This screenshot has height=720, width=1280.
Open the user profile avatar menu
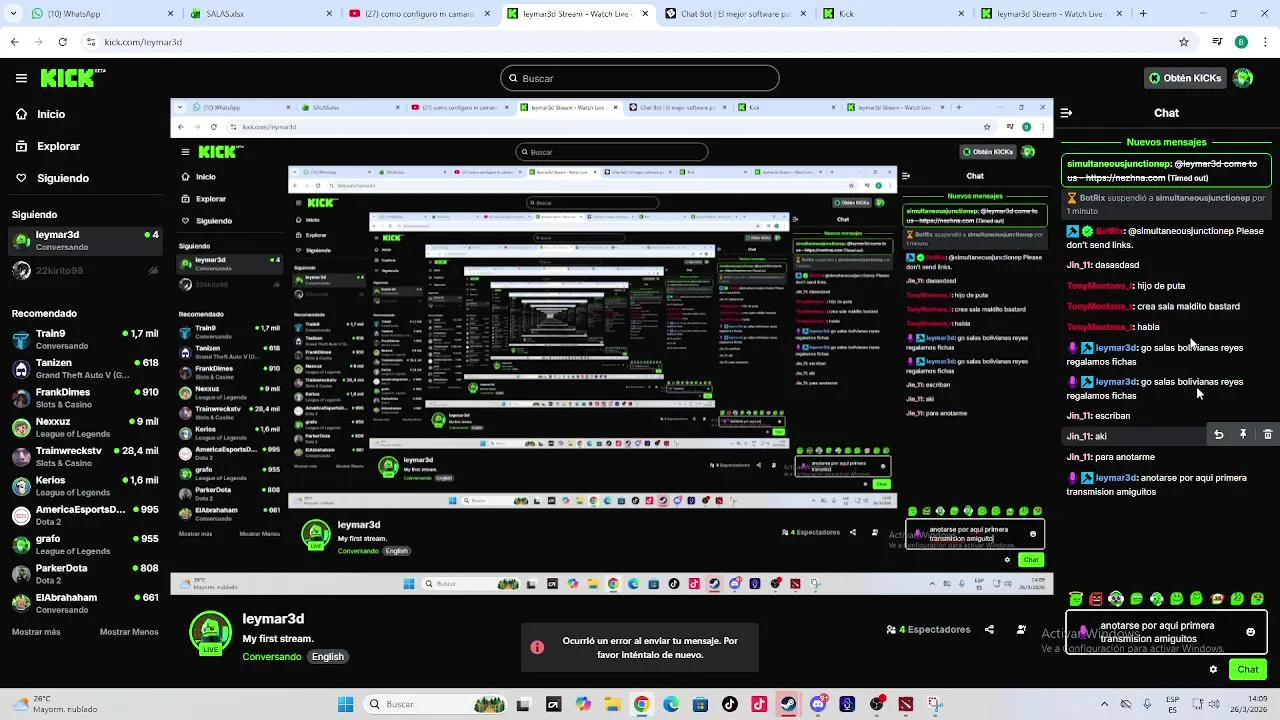tap(1243, 78)
